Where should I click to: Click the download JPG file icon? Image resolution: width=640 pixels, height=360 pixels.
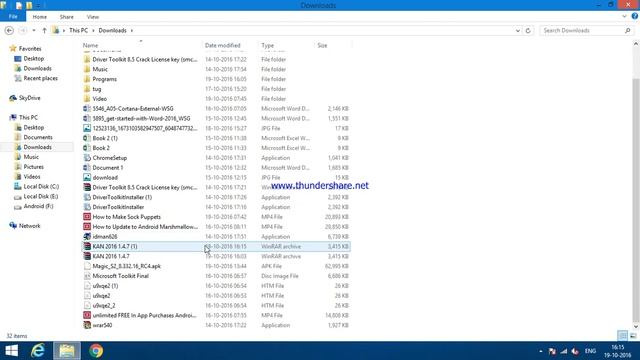pyautogui.click(x=87, y=178)
